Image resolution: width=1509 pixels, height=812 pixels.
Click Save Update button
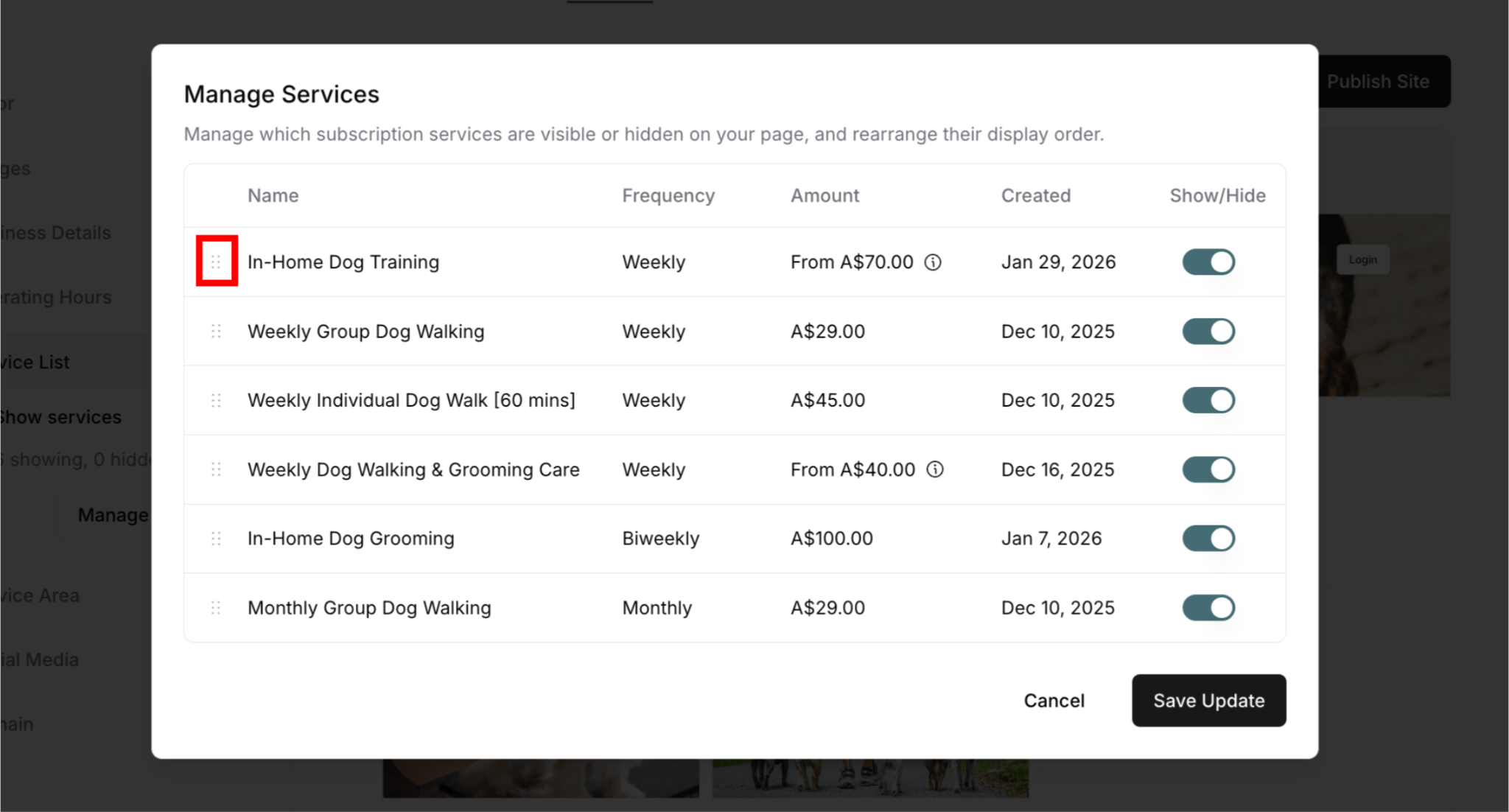[x=1208, y=700]
